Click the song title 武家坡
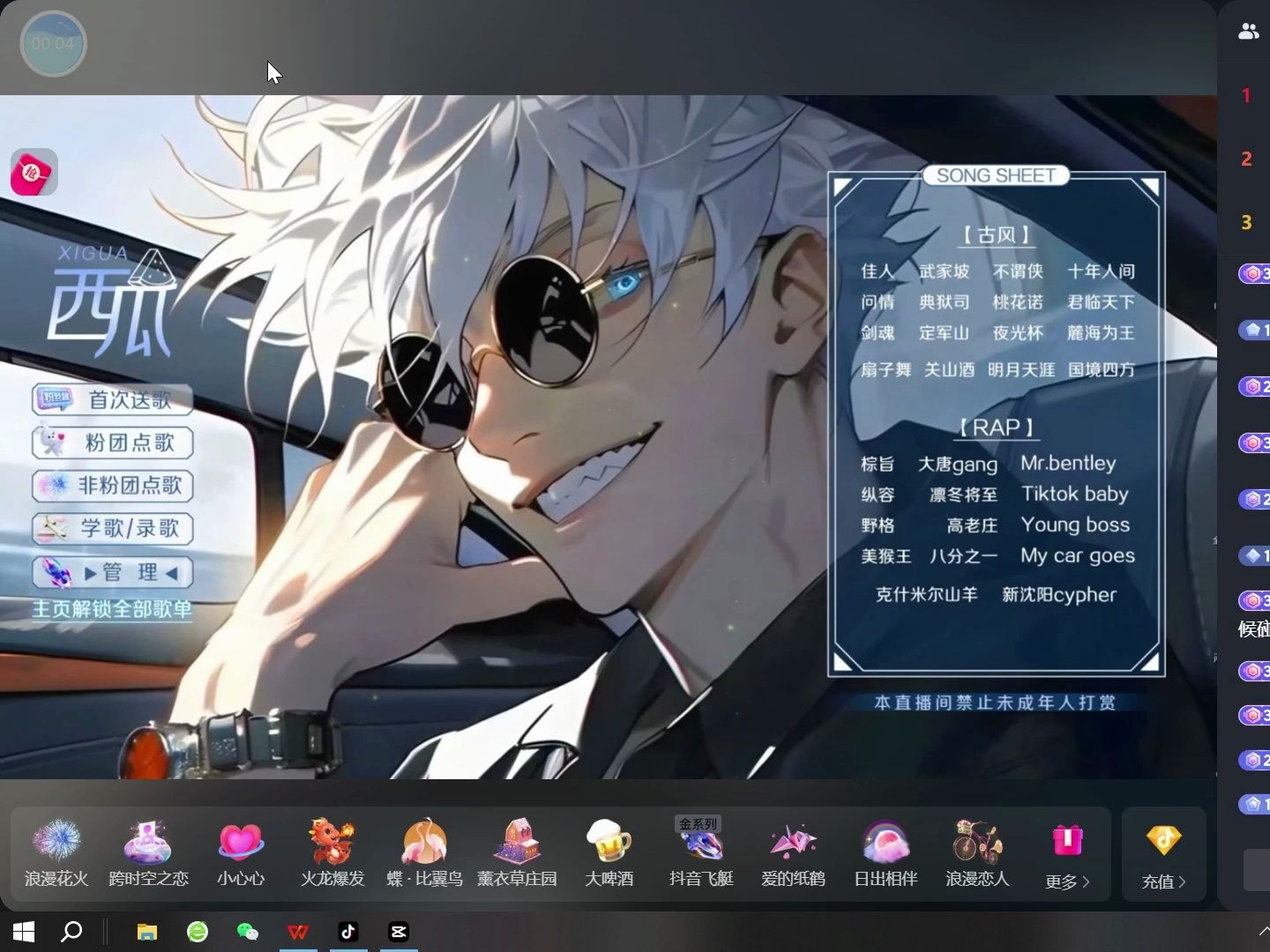1270x952 pixels. (944, 271)
